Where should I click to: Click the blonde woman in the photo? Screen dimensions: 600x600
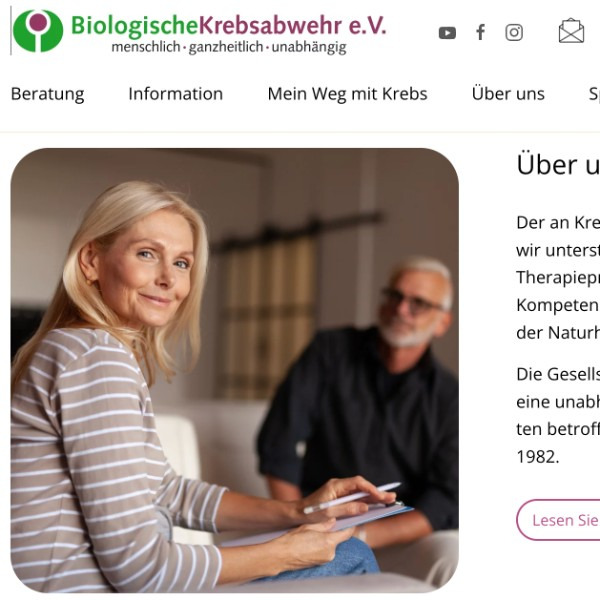(x=126, y=383)
